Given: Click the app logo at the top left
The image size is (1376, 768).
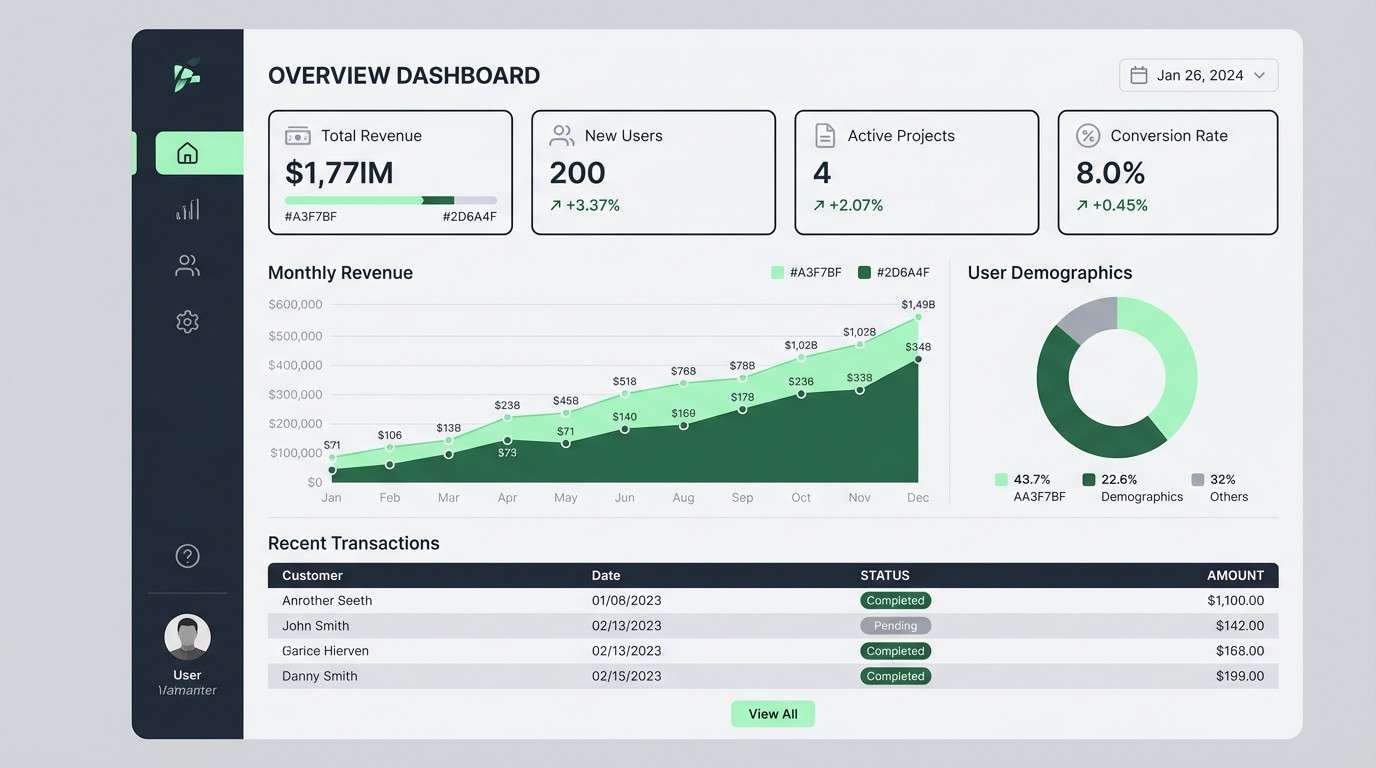Looking at the screenshot, I should pos(185,75).
